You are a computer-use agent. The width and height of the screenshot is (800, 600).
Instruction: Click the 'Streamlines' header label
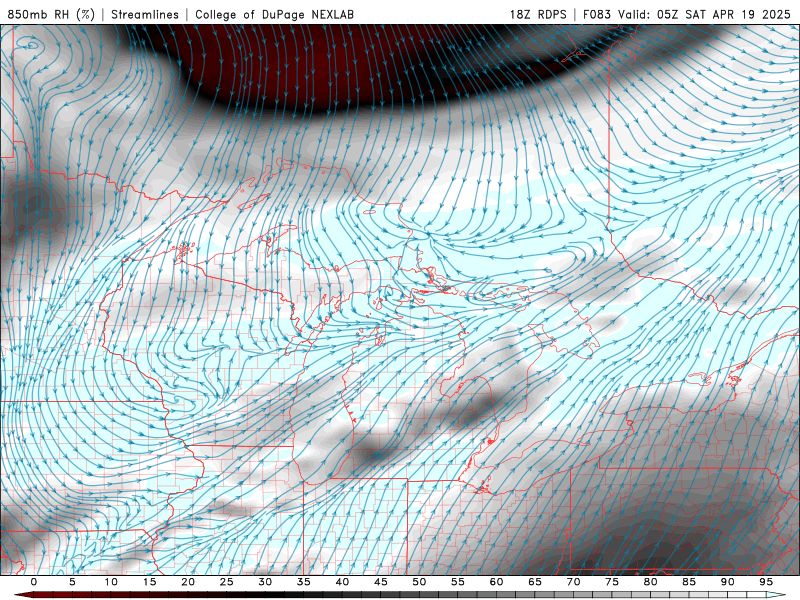tap(145, 14)
